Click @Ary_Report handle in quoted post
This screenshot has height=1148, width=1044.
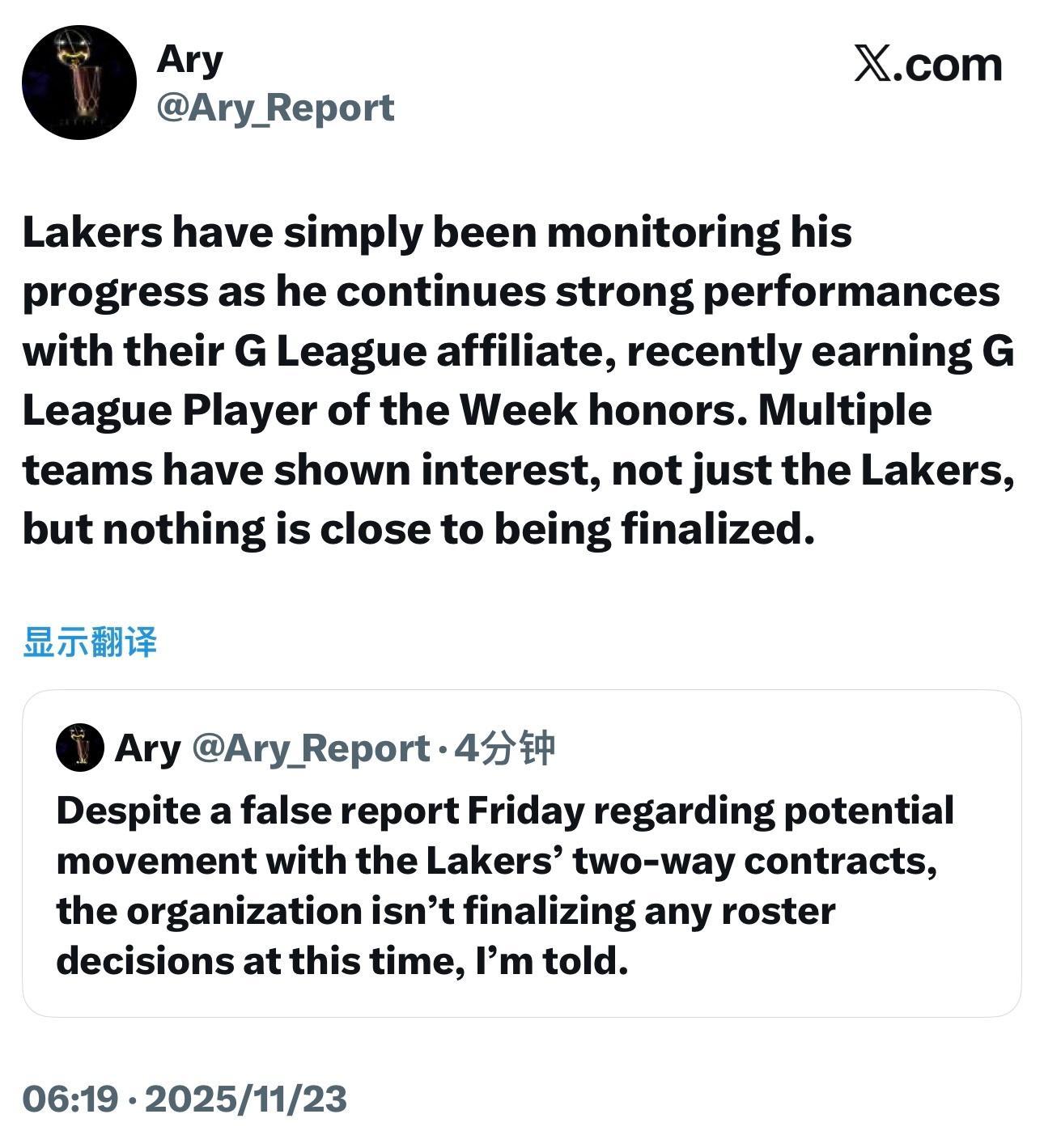[311, 748]
